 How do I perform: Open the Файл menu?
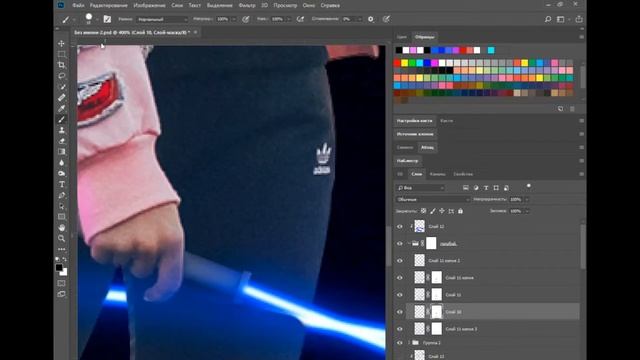[x=78, y=5]
